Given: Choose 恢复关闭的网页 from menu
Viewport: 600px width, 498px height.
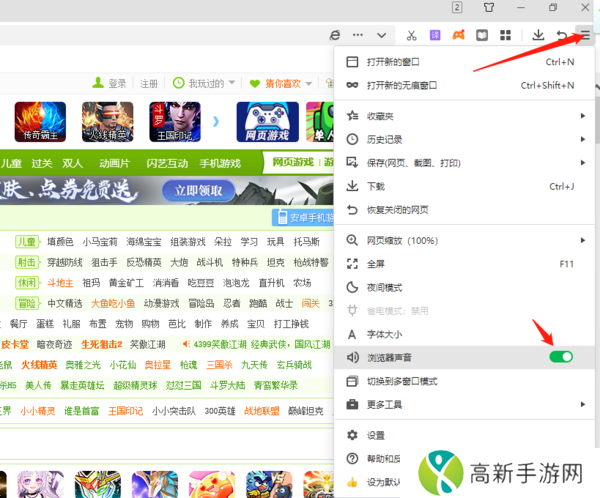Looking at the screenshot, I should tap(398, 210).
